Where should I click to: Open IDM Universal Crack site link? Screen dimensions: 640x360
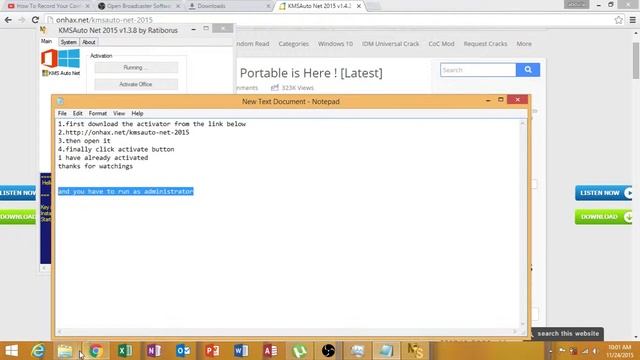tap(390, 44)
